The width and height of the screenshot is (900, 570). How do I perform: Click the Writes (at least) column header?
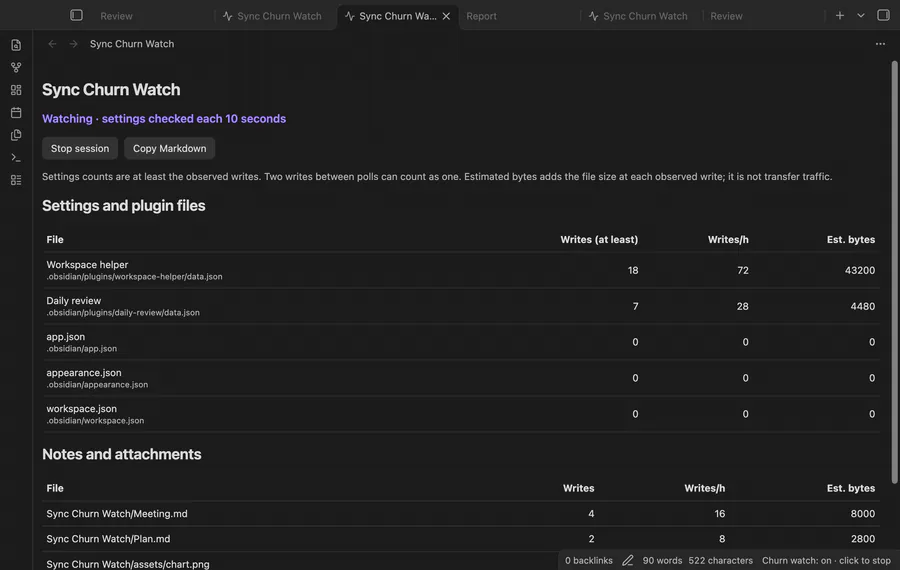(599, 239)
